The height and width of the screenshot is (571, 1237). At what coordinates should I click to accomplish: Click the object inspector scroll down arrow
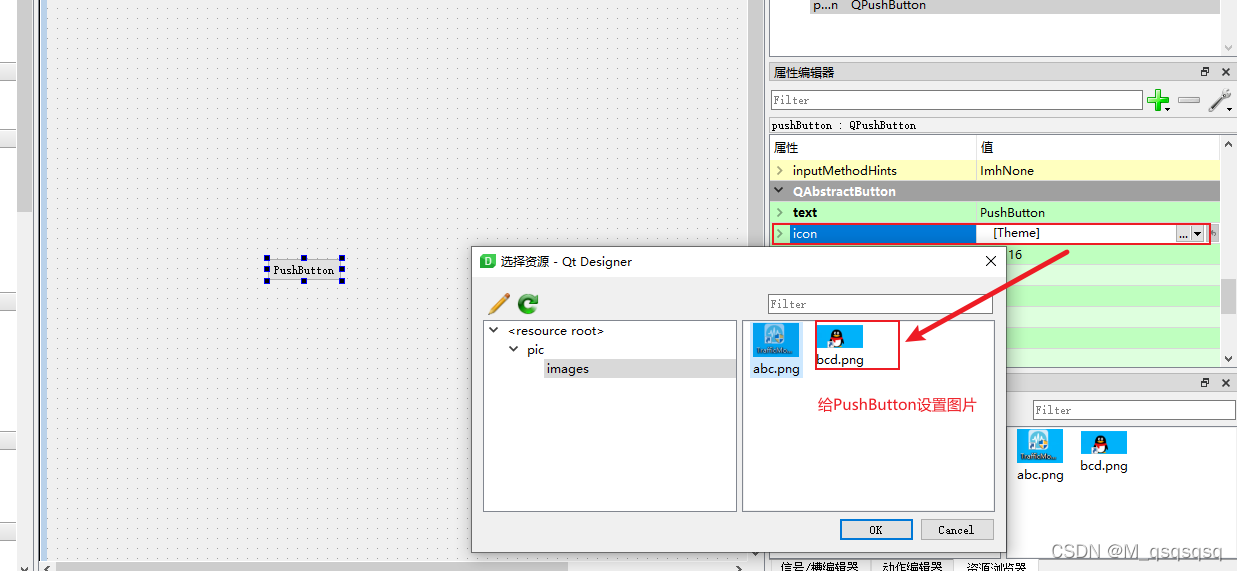[1228, 47]
